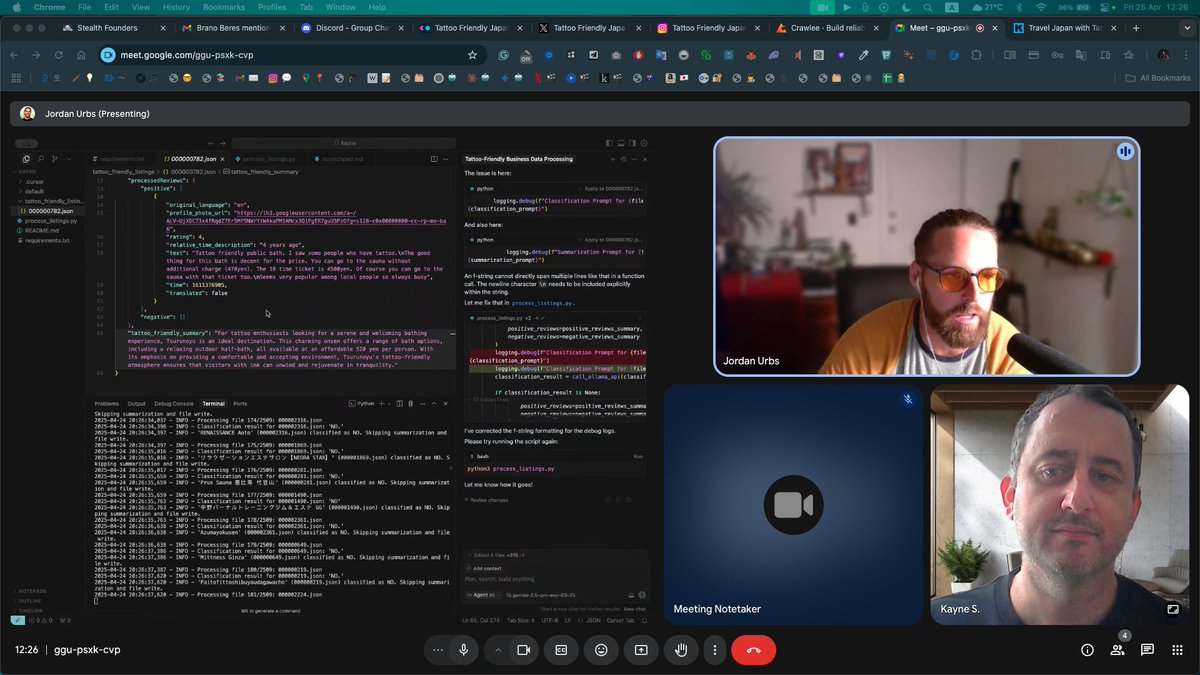Screen dimensions: 1200x675
Task: Switch to the X Tattoo Friendly Japan tab
Action: coord(590,28)
